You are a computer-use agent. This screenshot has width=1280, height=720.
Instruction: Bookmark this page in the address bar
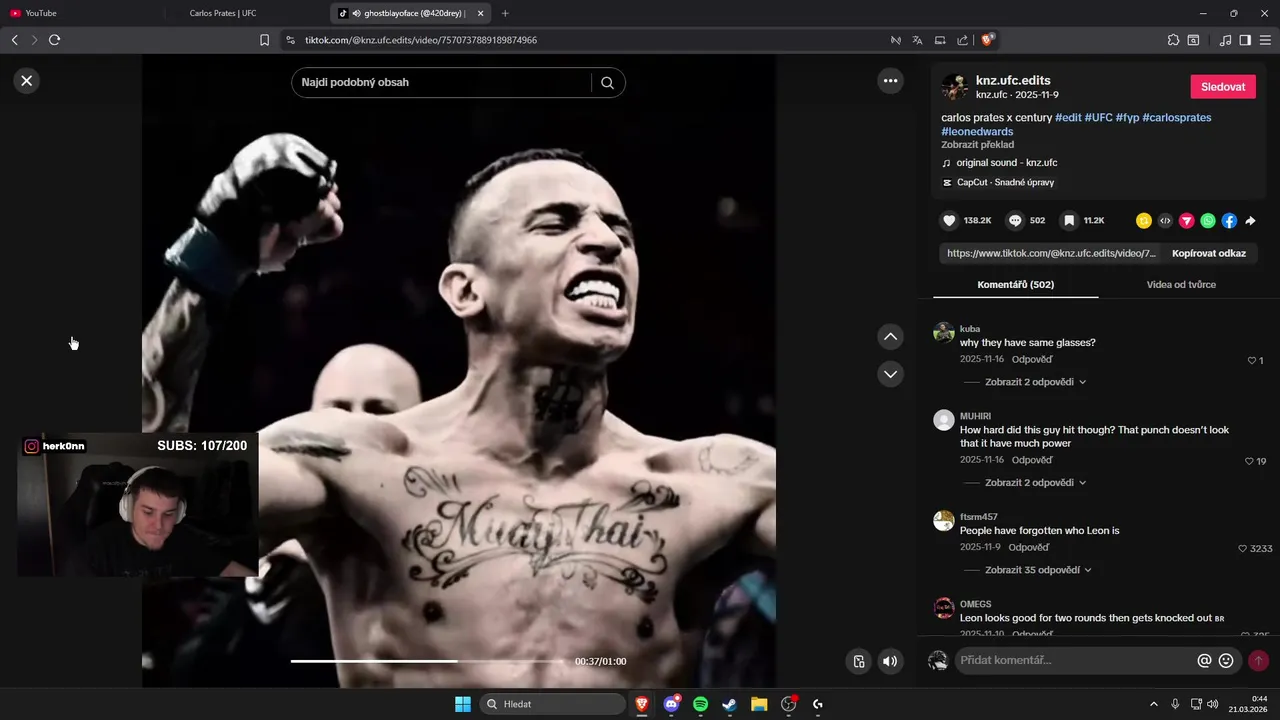pos(264,40)
